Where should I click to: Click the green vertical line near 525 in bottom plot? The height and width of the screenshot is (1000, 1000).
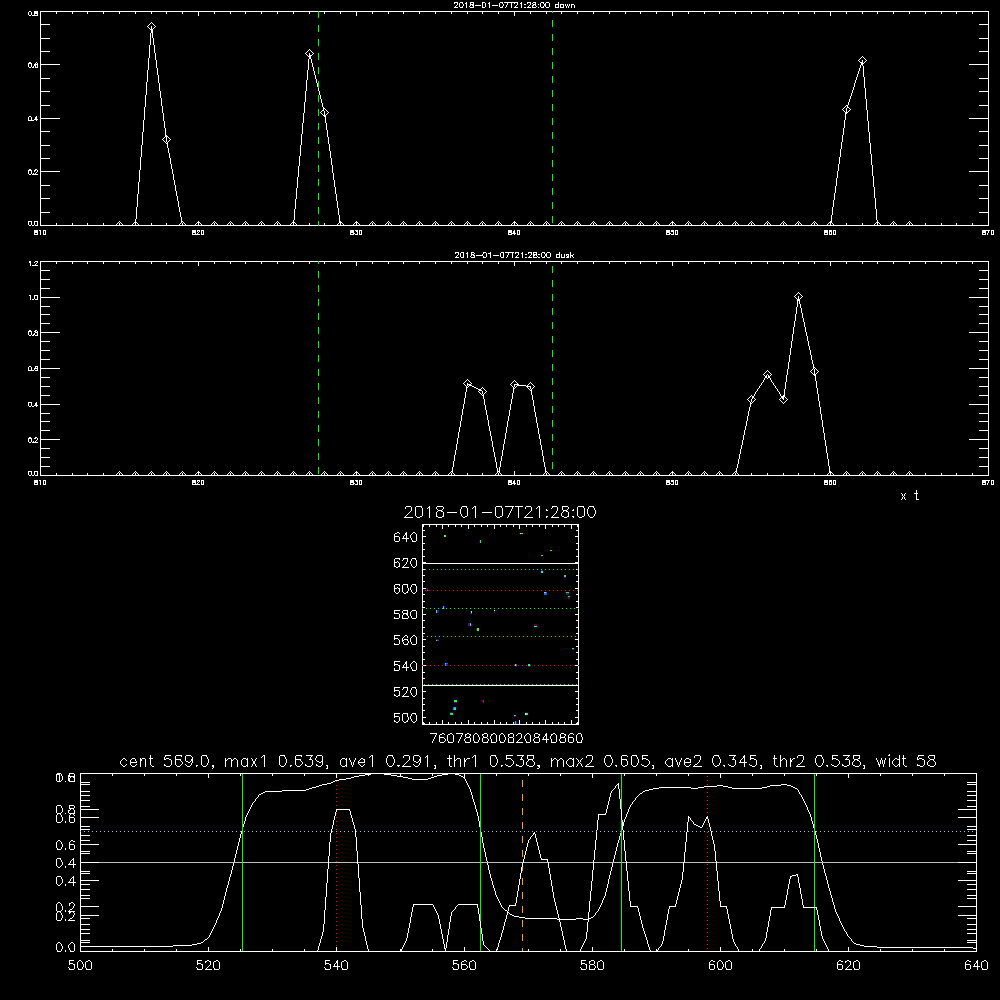pyautogui.click(x=242, y=862)
